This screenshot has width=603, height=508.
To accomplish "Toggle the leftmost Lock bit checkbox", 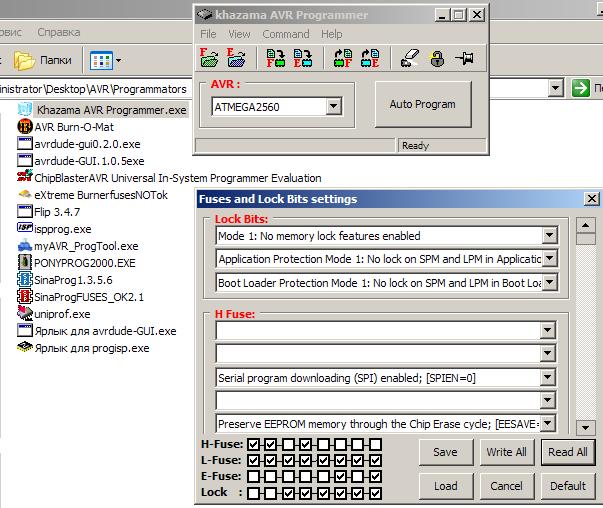I will click(253, 493).
